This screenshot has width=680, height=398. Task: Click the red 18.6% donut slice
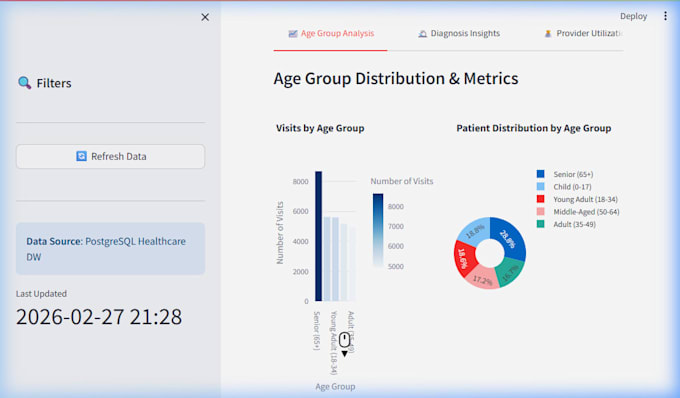coord(463,259)
